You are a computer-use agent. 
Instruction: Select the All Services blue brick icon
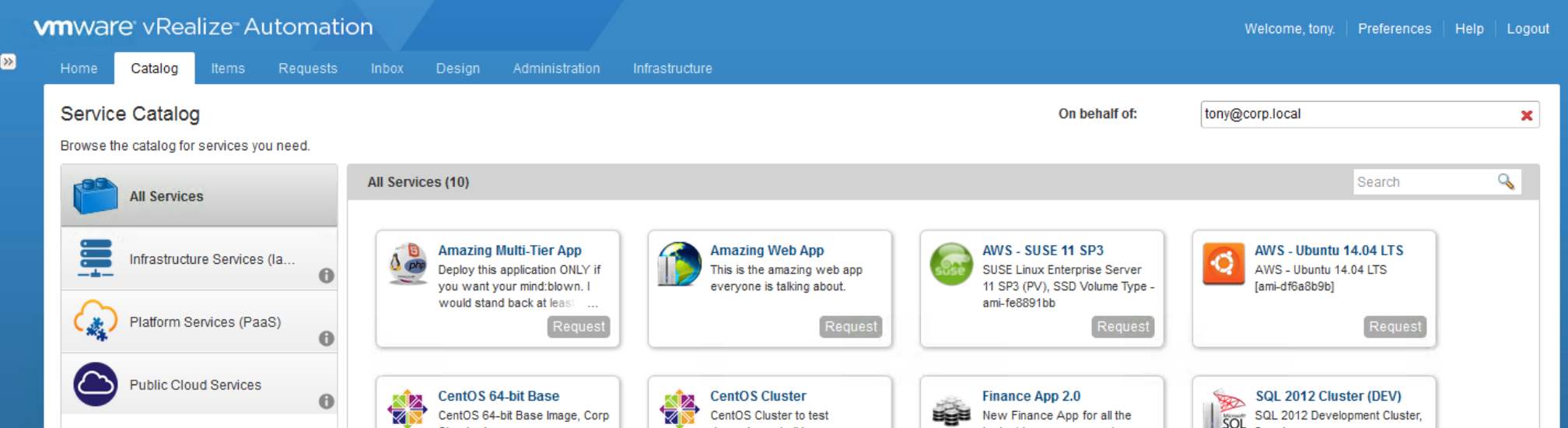coord(96,196)
